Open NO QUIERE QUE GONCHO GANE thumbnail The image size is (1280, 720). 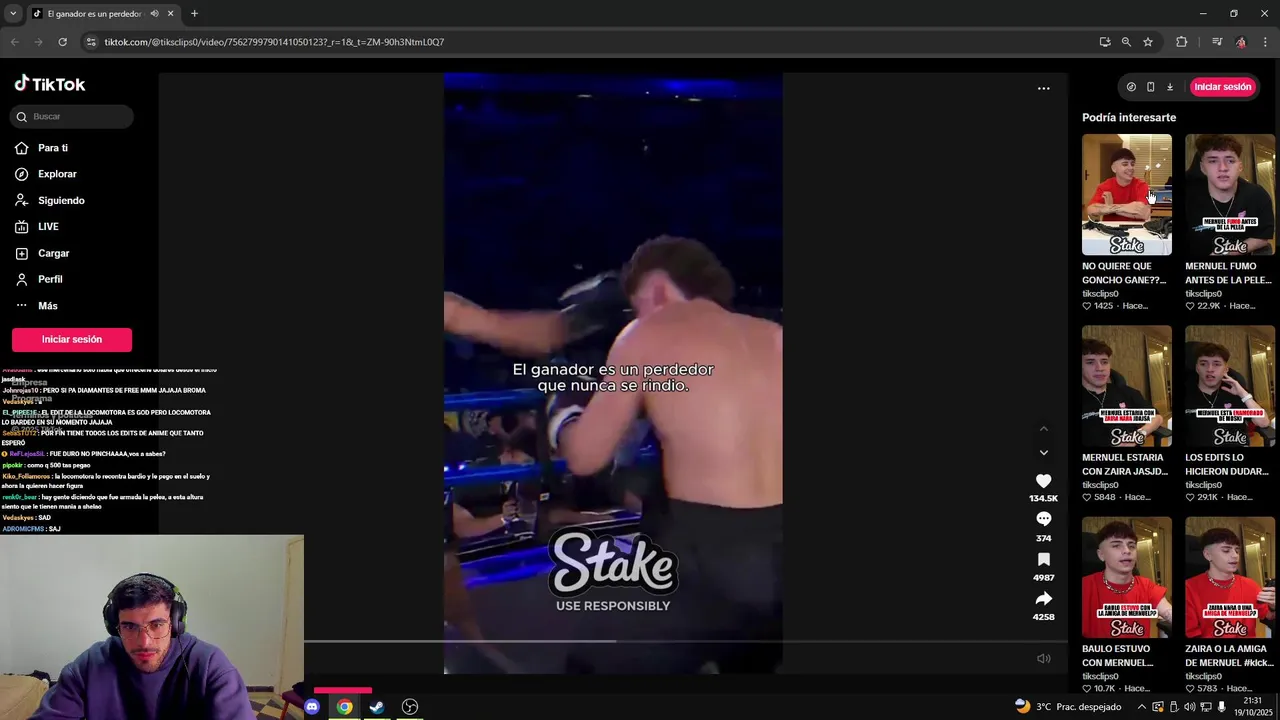[x=1126, y=194]
